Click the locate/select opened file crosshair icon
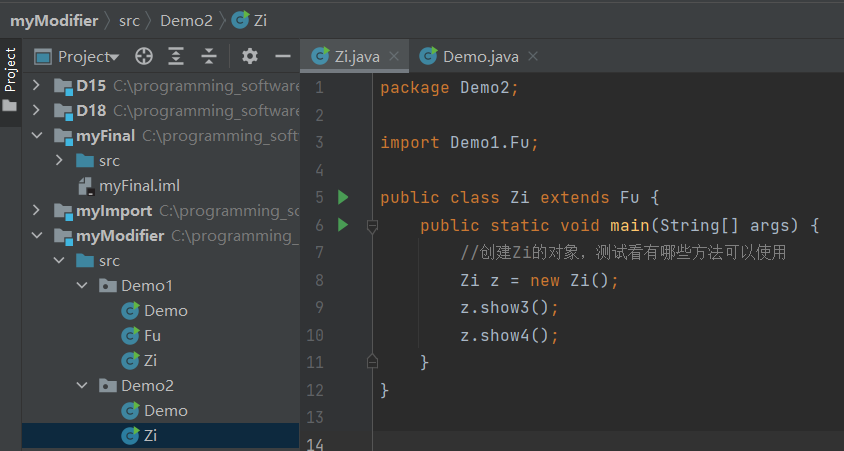The height and width of the screenshot is (451, 844). point(144,56)
